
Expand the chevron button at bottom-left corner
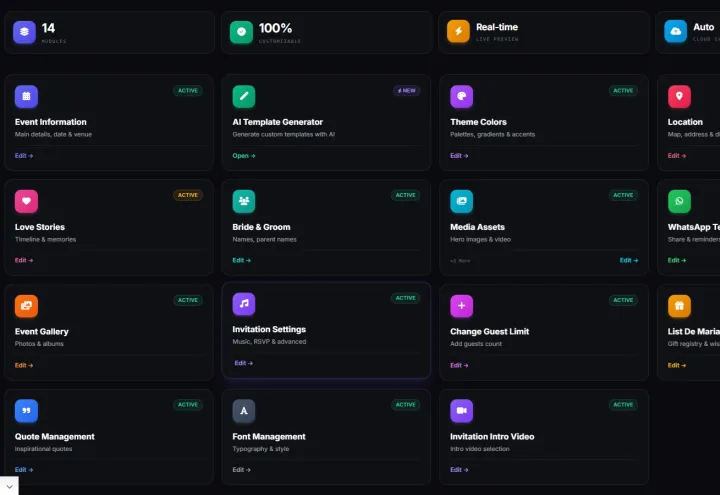coord(9,486)
